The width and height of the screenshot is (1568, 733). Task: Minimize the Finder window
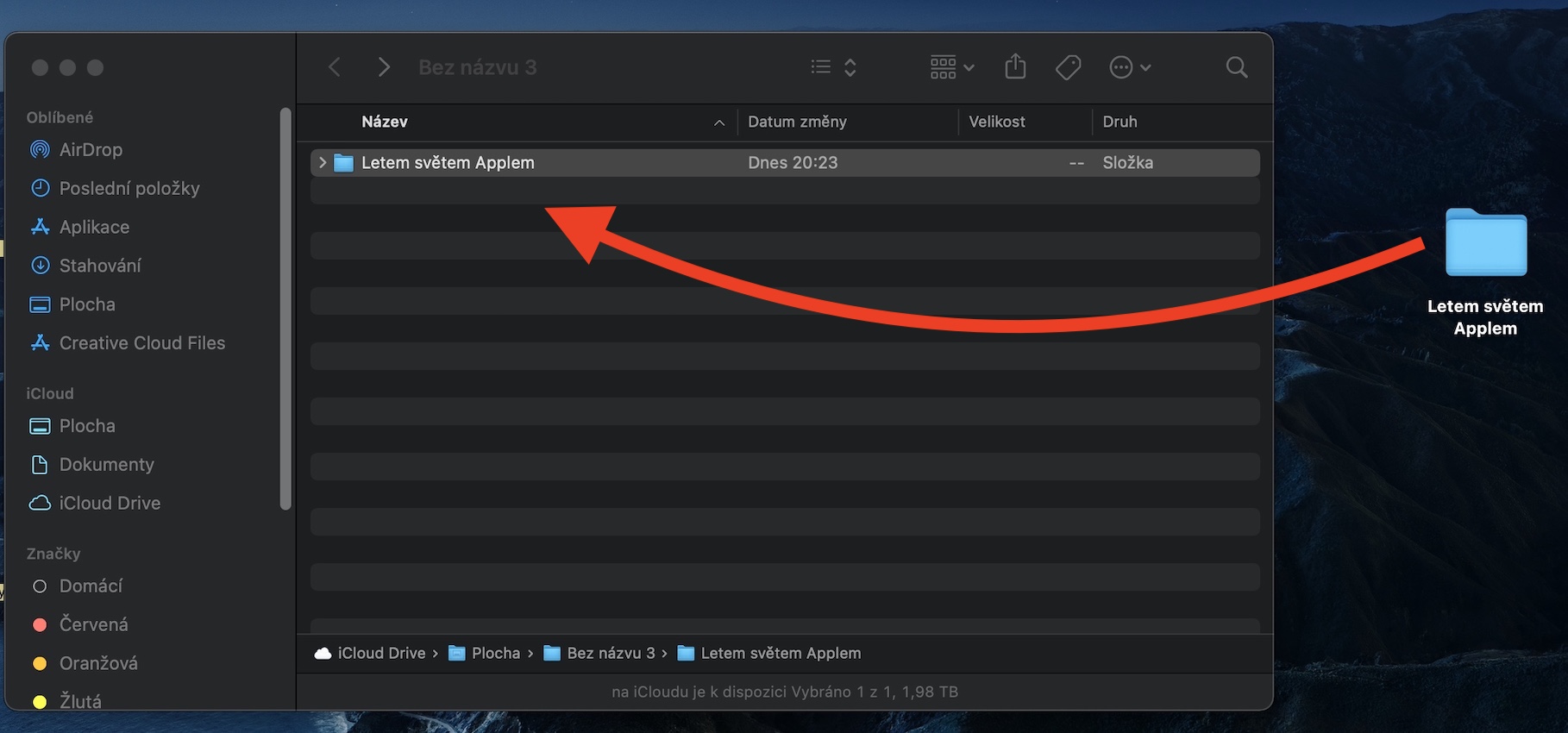(67, 67)
